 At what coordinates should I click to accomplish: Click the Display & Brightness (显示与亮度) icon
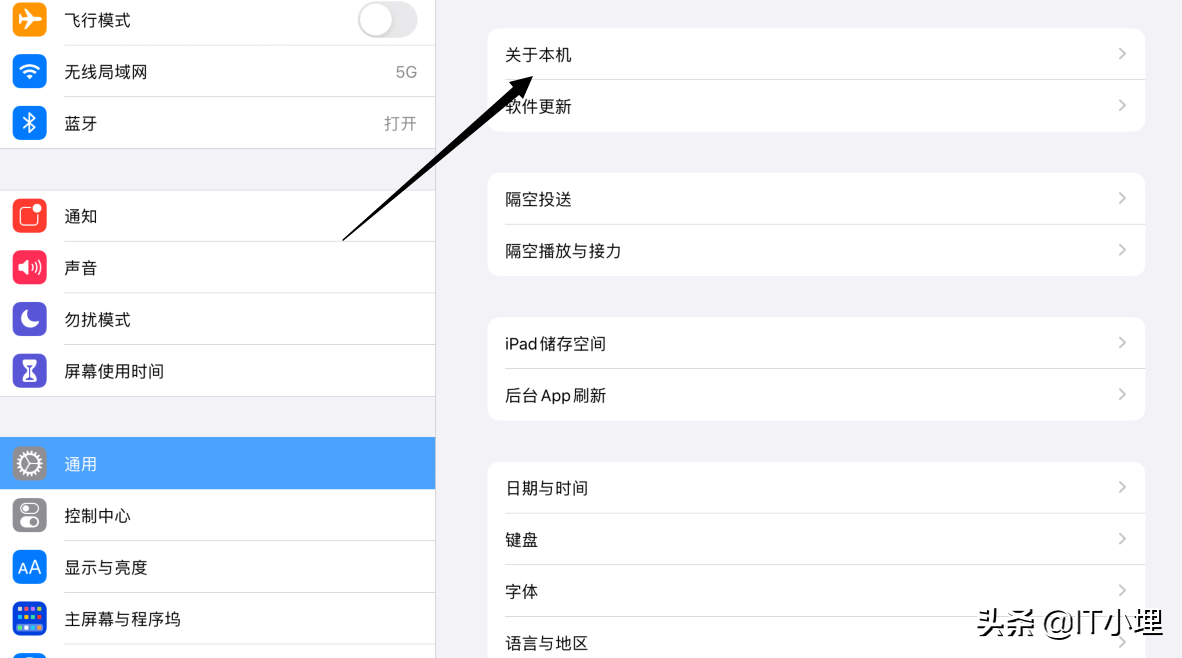[29, 567]
